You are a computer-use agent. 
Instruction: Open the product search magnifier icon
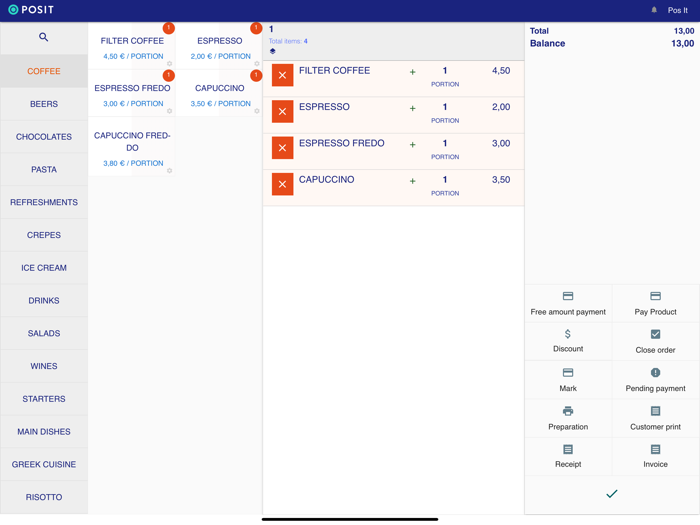43,37
